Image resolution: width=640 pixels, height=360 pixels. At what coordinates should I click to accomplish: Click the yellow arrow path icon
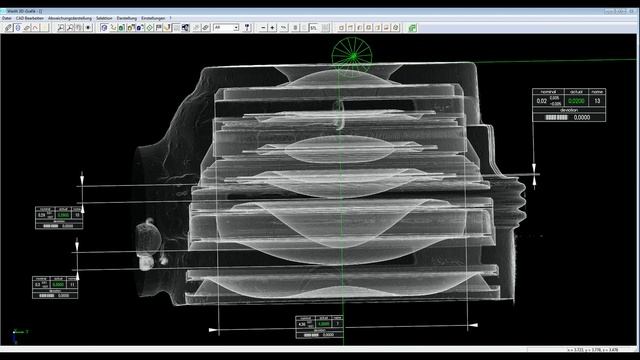click(x=113, y=28)
